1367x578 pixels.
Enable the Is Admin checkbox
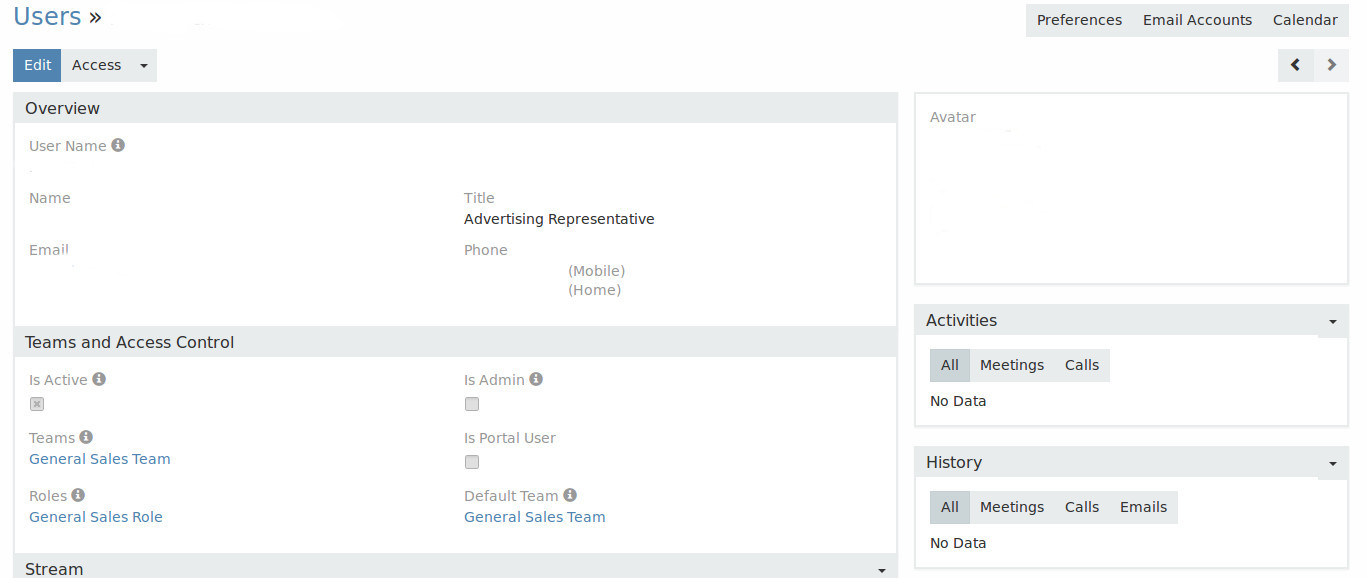(472, 404)
